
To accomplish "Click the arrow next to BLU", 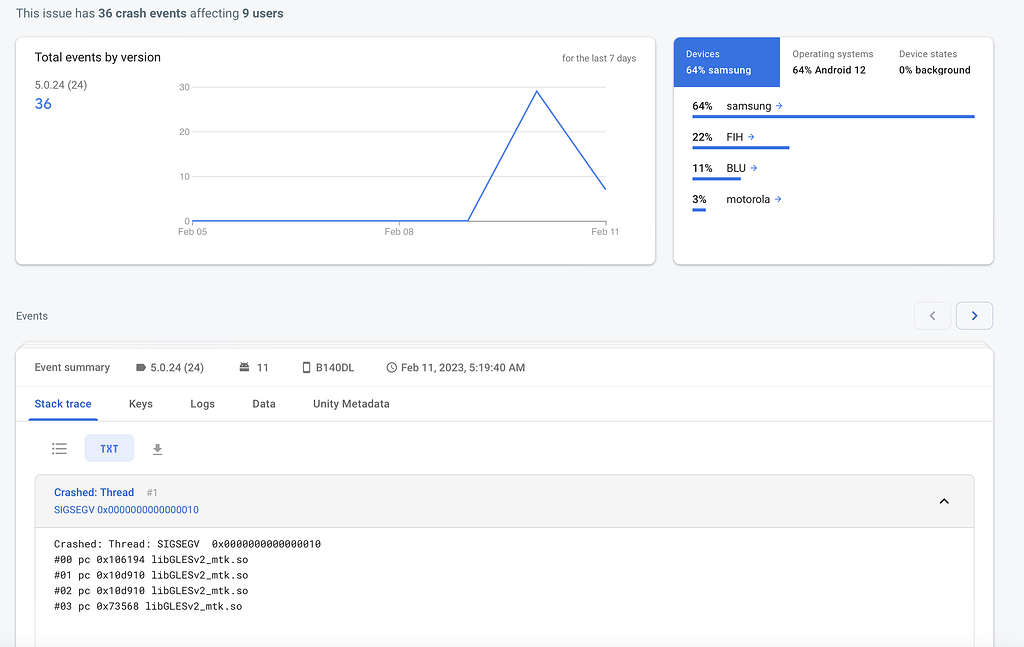I will 753,168.
